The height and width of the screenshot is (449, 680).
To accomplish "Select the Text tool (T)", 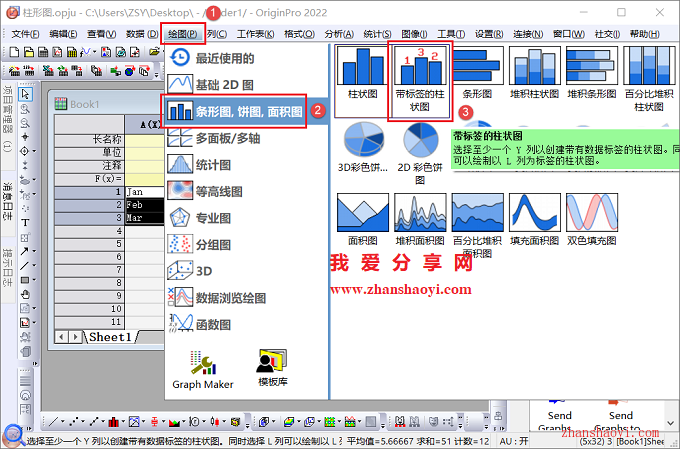I will pos(25,223).
